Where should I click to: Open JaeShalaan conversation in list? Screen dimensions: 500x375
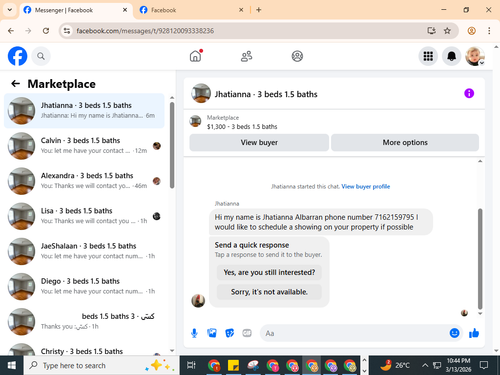(84, 251)
